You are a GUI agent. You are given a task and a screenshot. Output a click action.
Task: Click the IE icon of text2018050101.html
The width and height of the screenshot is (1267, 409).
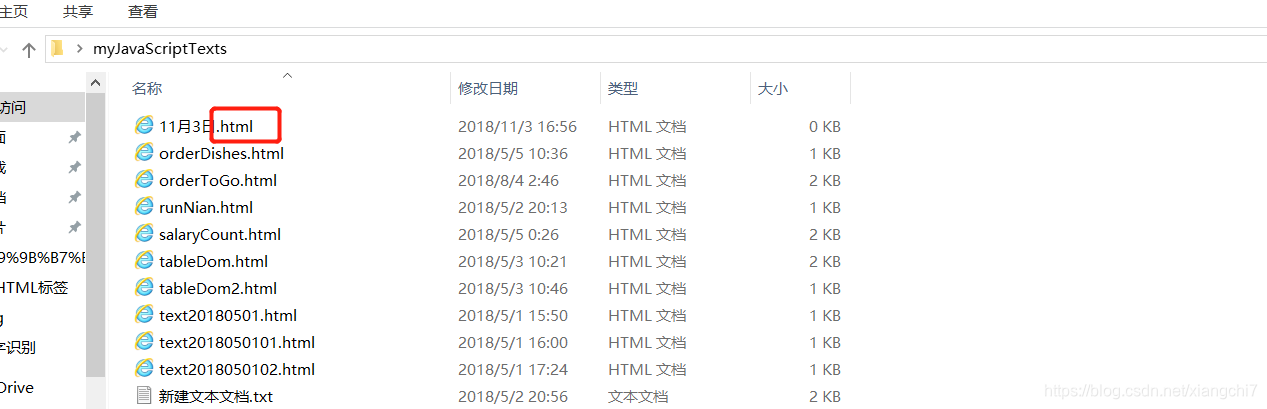tap(144, 342)
